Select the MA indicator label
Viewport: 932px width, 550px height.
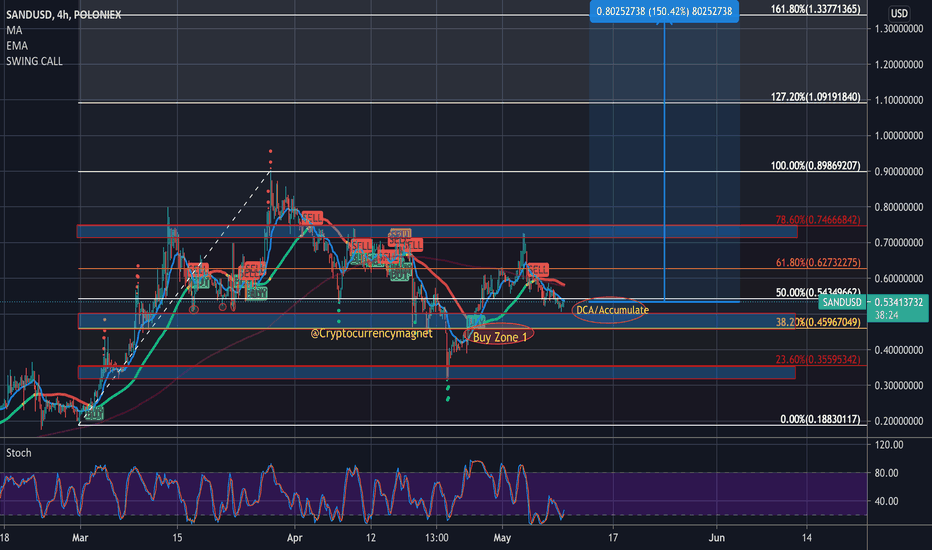click(14, 30)
